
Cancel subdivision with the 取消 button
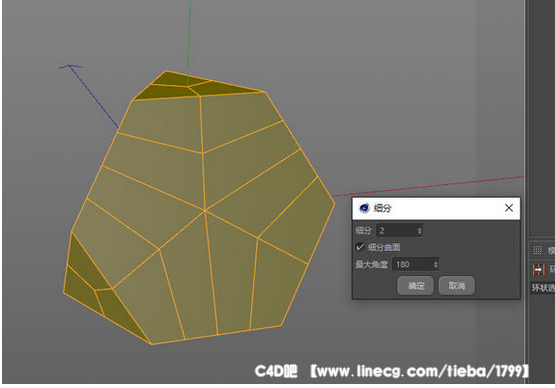click(x=457, y=285)
